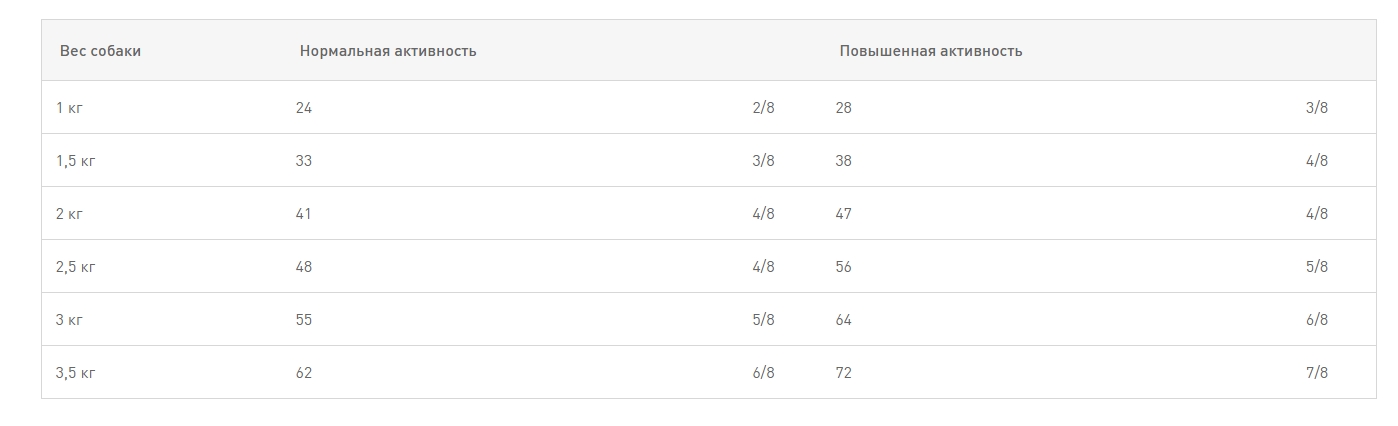Screen dimensions: 1398x426
Task: Click the "2 кг" weight cell
Action: pyautogui.click(x=69, y=214)
